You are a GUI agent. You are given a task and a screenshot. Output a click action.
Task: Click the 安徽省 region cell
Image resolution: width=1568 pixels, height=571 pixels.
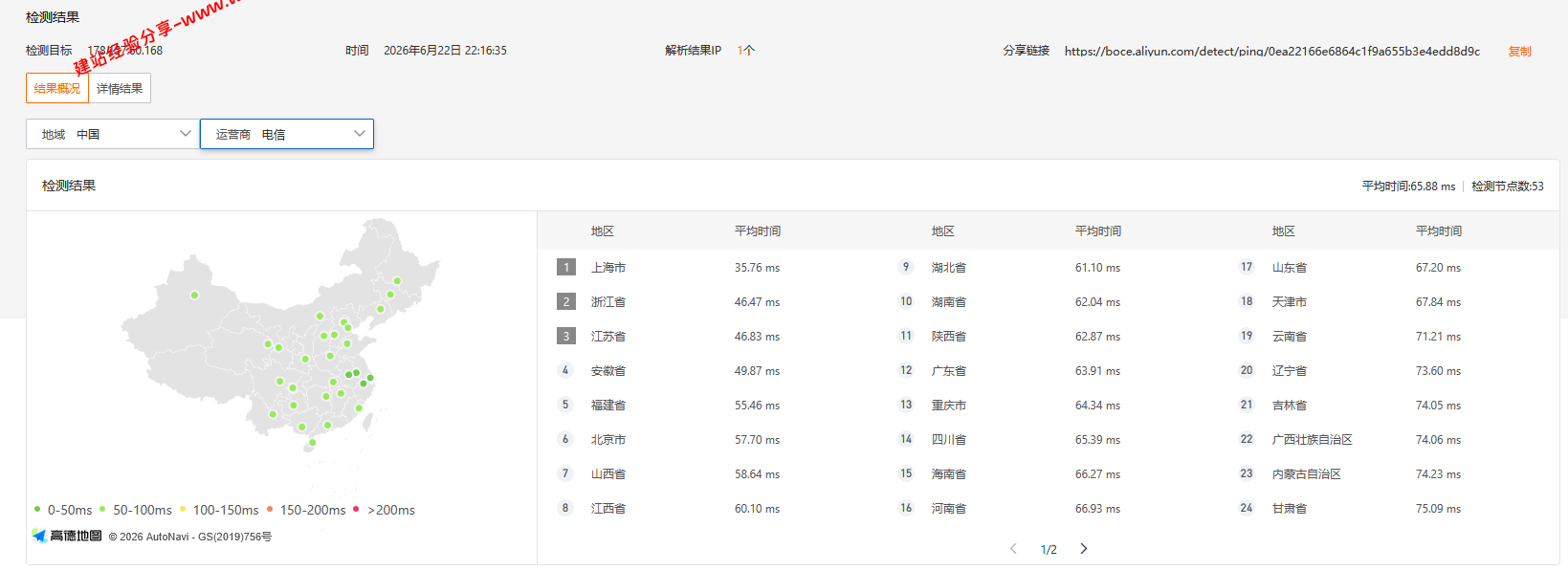pyautogui.click(x=608, y=371)
